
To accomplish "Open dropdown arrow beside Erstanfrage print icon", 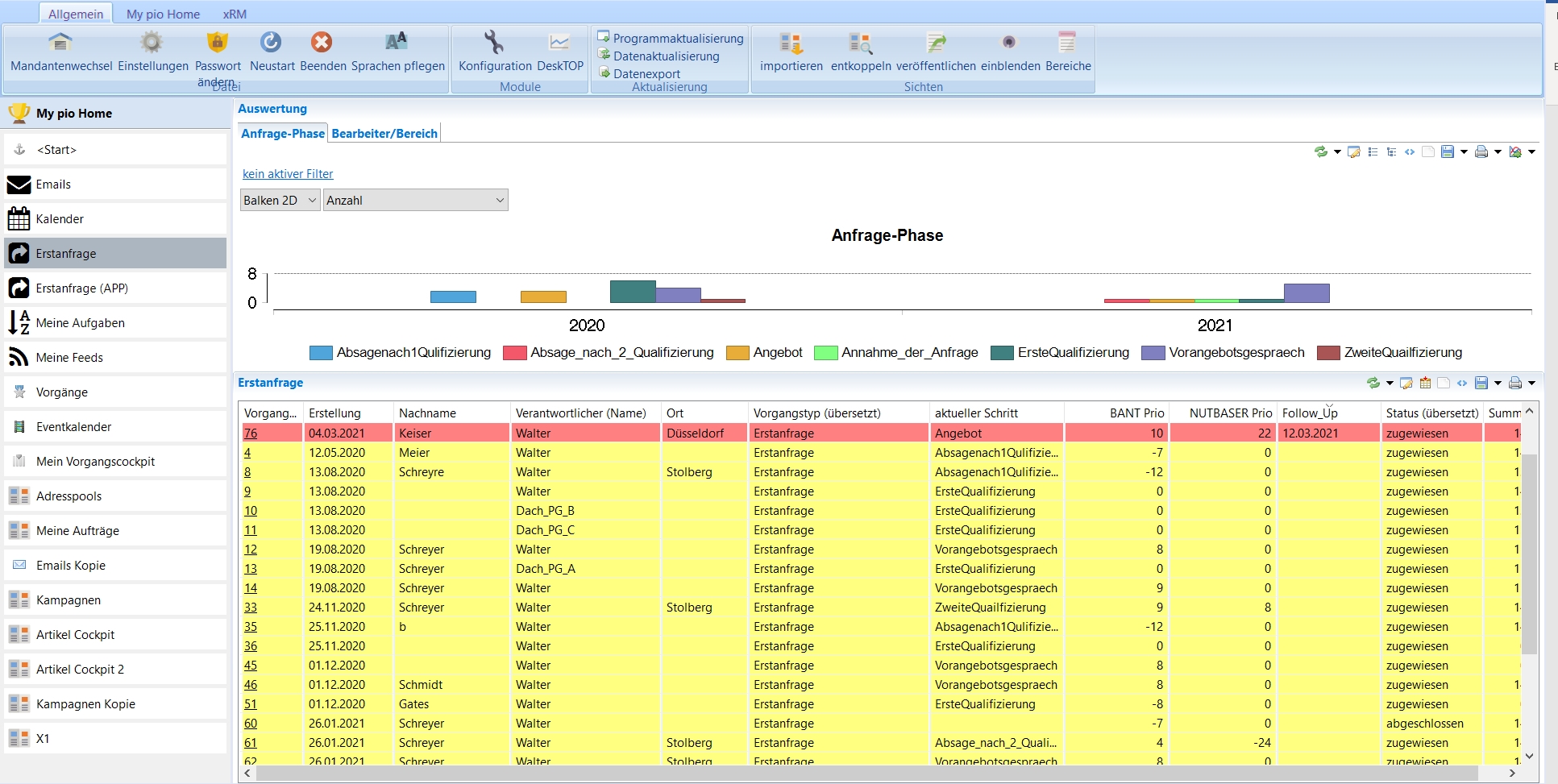I will coord(1532,383).
